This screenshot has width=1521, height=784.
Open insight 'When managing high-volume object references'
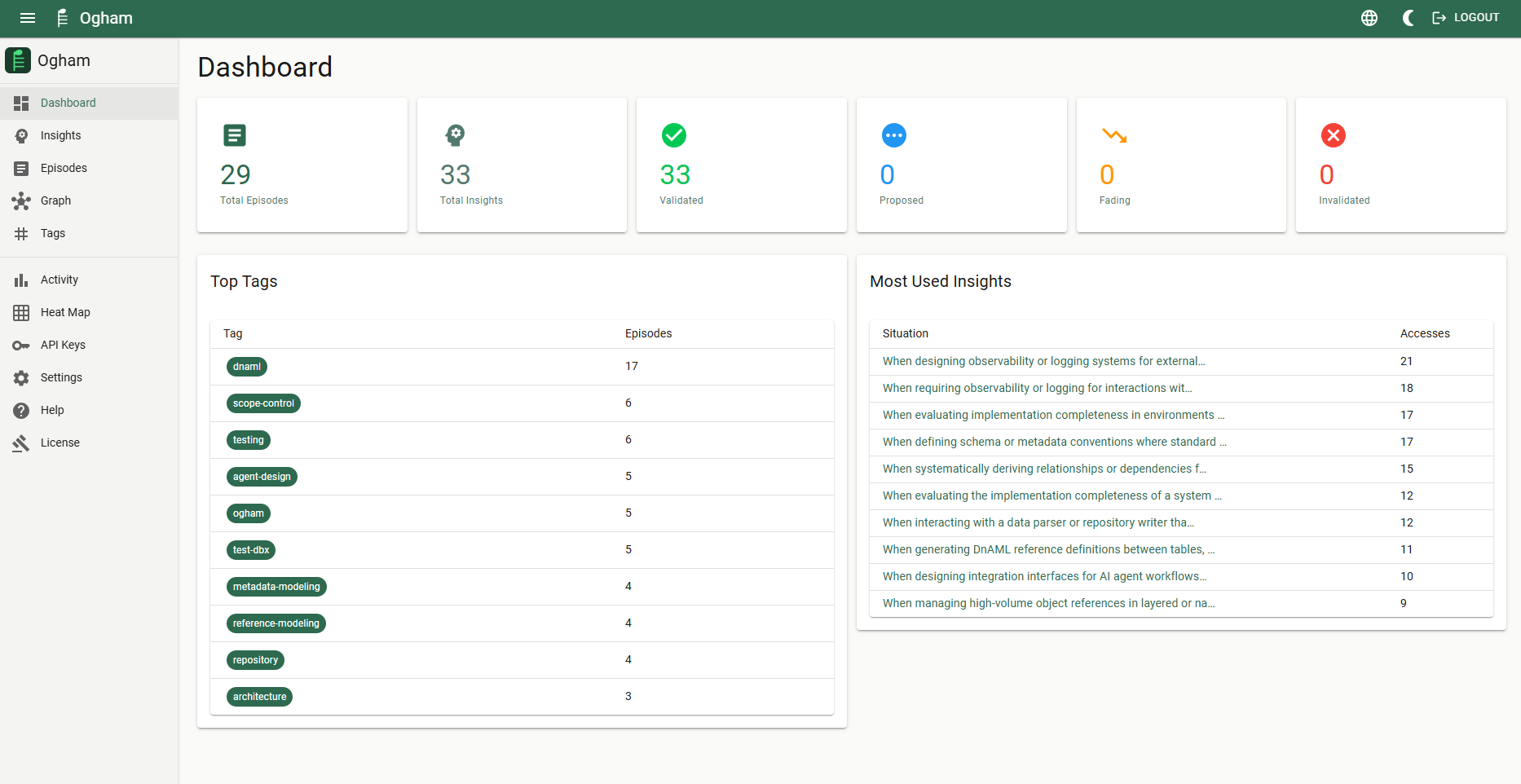tap(1048, 603)
